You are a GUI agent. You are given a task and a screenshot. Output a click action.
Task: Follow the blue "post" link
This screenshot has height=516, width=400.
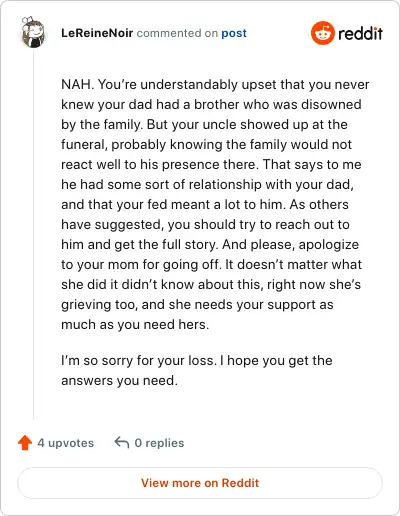coord(234,33)
